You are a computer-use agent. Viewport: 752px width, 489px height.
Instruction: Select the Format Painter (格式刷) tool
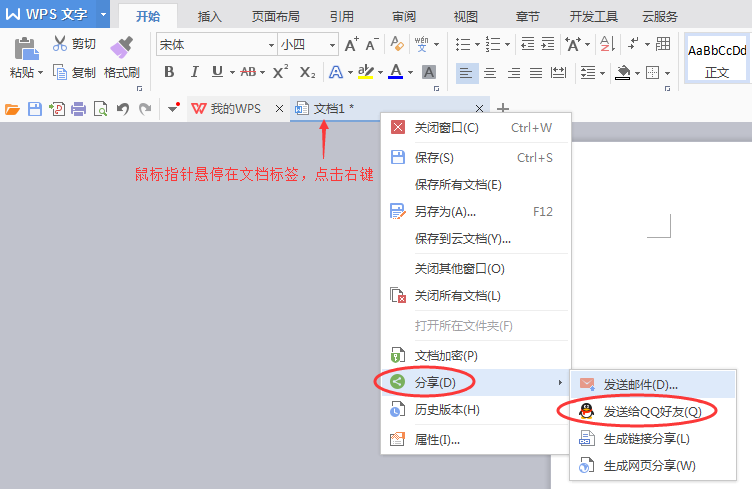click(x=122, y=58)
